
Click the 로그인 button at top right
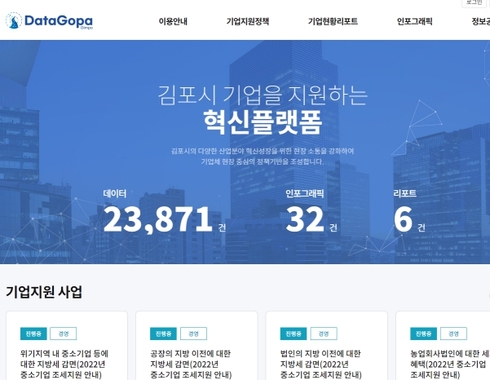tap(474, 3)
